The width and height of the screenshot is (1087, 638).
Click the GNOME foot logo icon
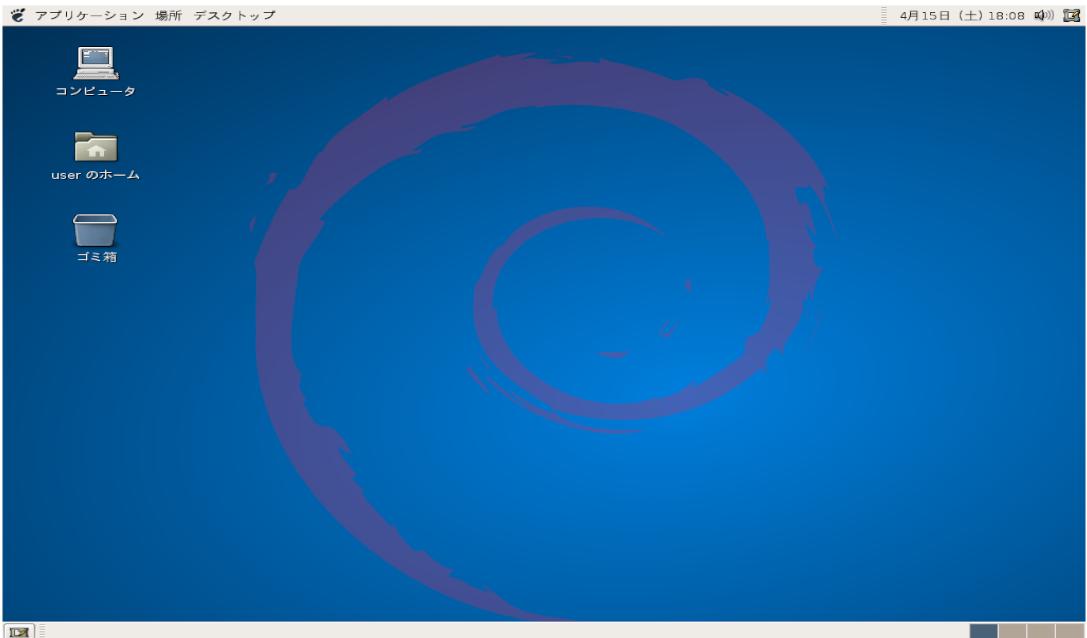18,15
